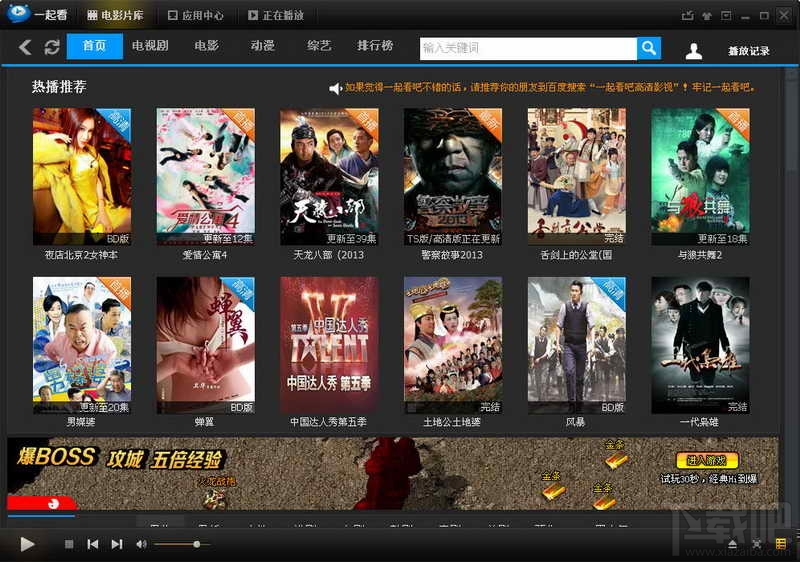Image resolution: width=800 pixels, height=562 pixels.
Task: Toggle the playlist panel icon at bottom right
Action: tap(781, 544)
